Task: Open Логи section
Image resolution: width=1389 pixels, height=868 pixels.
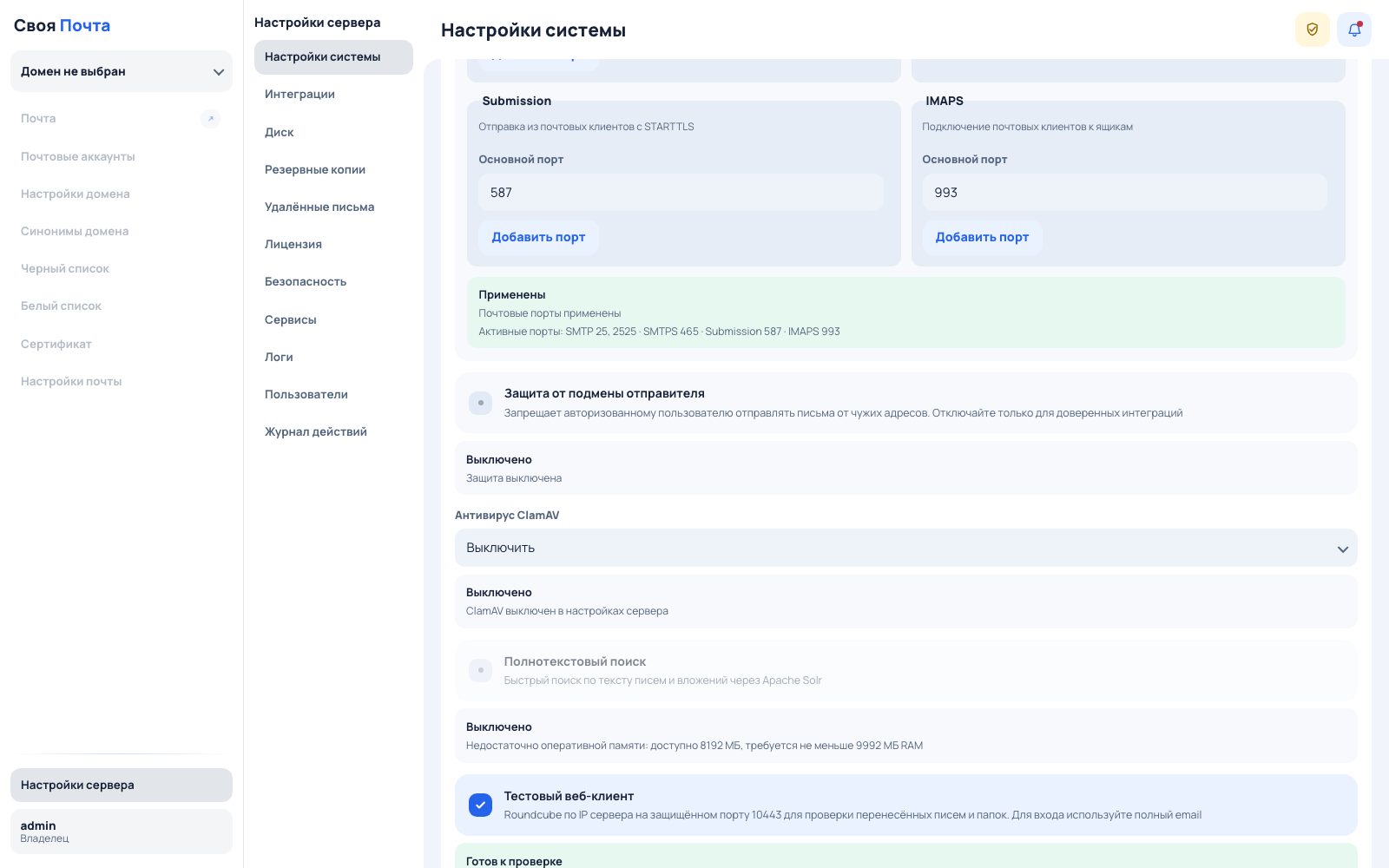Action: tap(333, 357)
